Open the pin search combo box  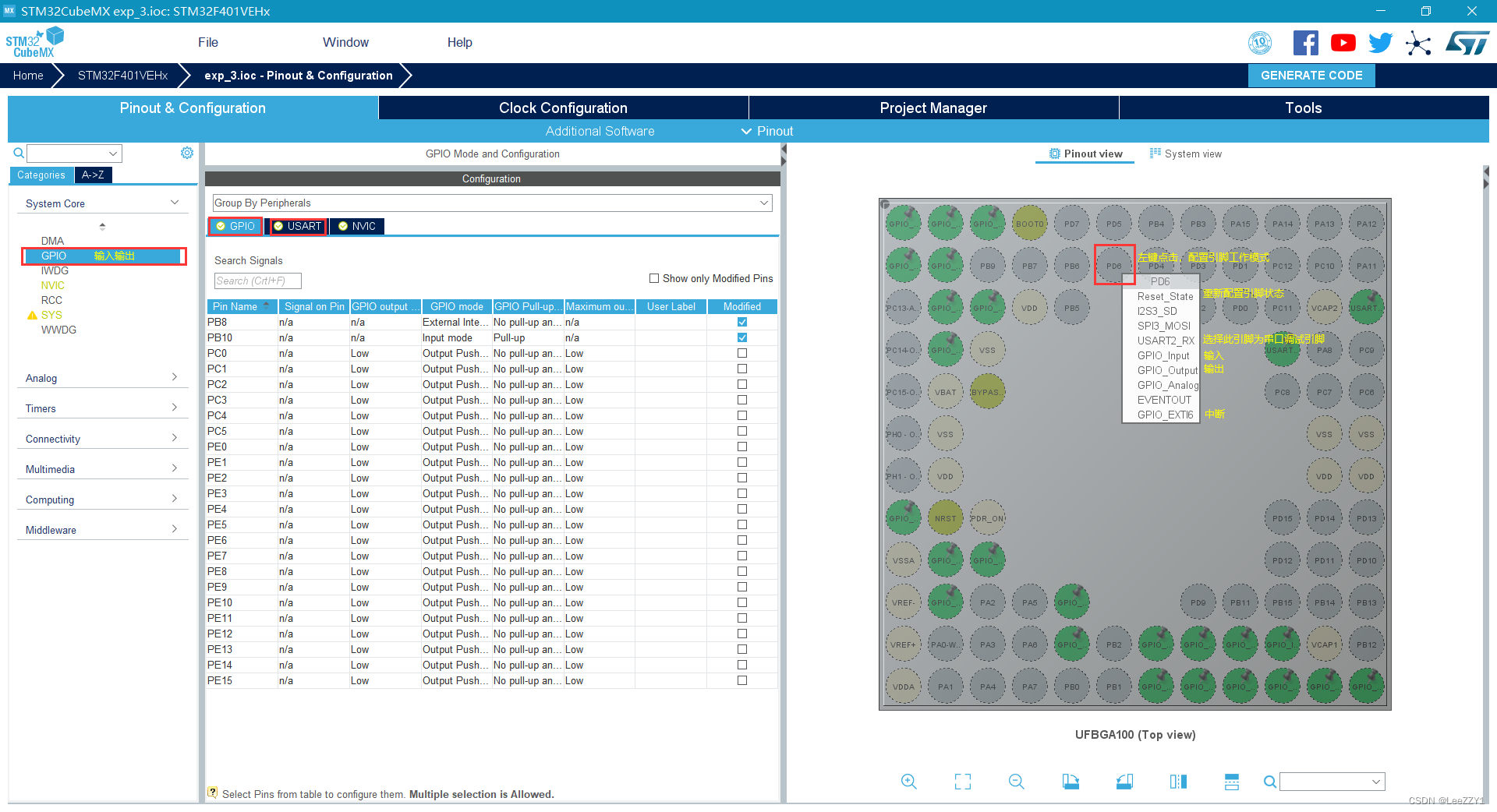coord(1332,782)
